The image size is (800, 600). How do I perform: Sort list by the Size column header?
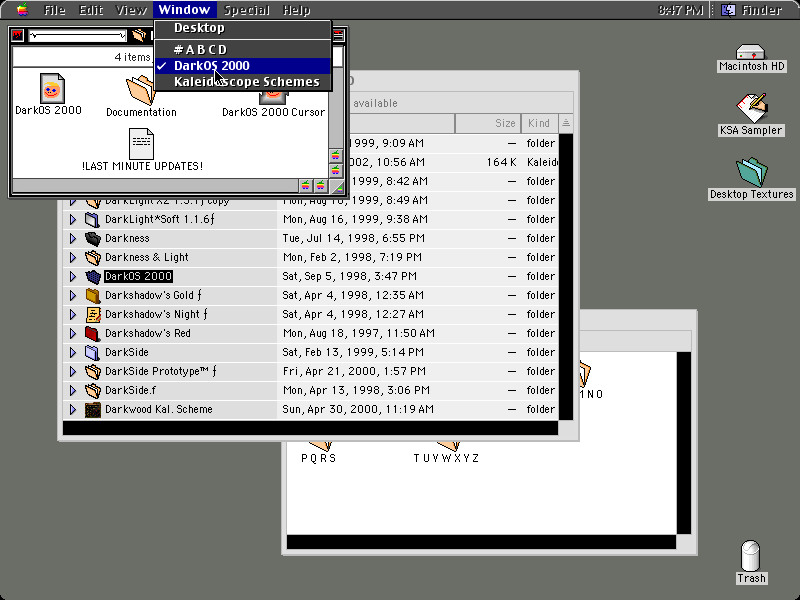point(487,123)
